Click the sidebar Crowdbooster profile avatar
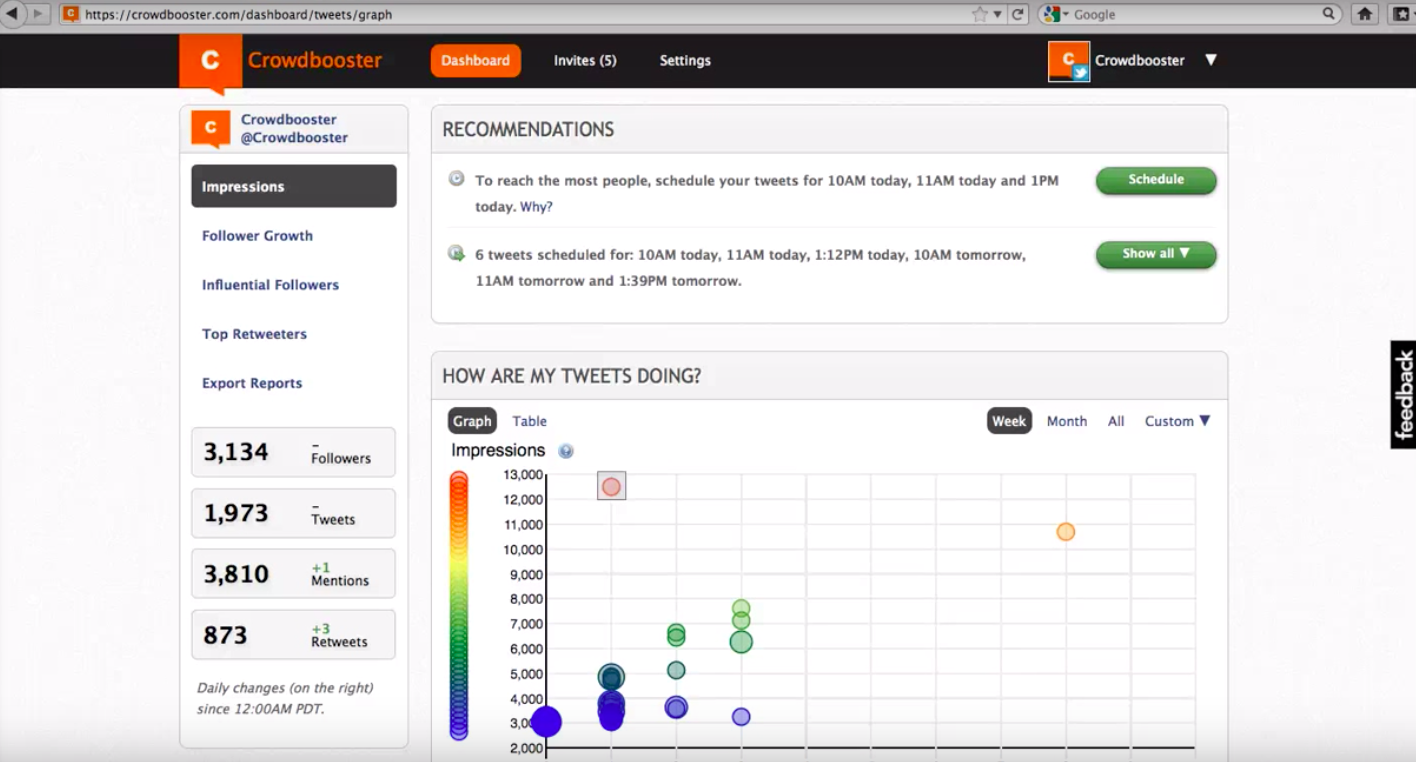This screenshot has width=1416, height=762. pyautogui.click(x=211, y=129)
